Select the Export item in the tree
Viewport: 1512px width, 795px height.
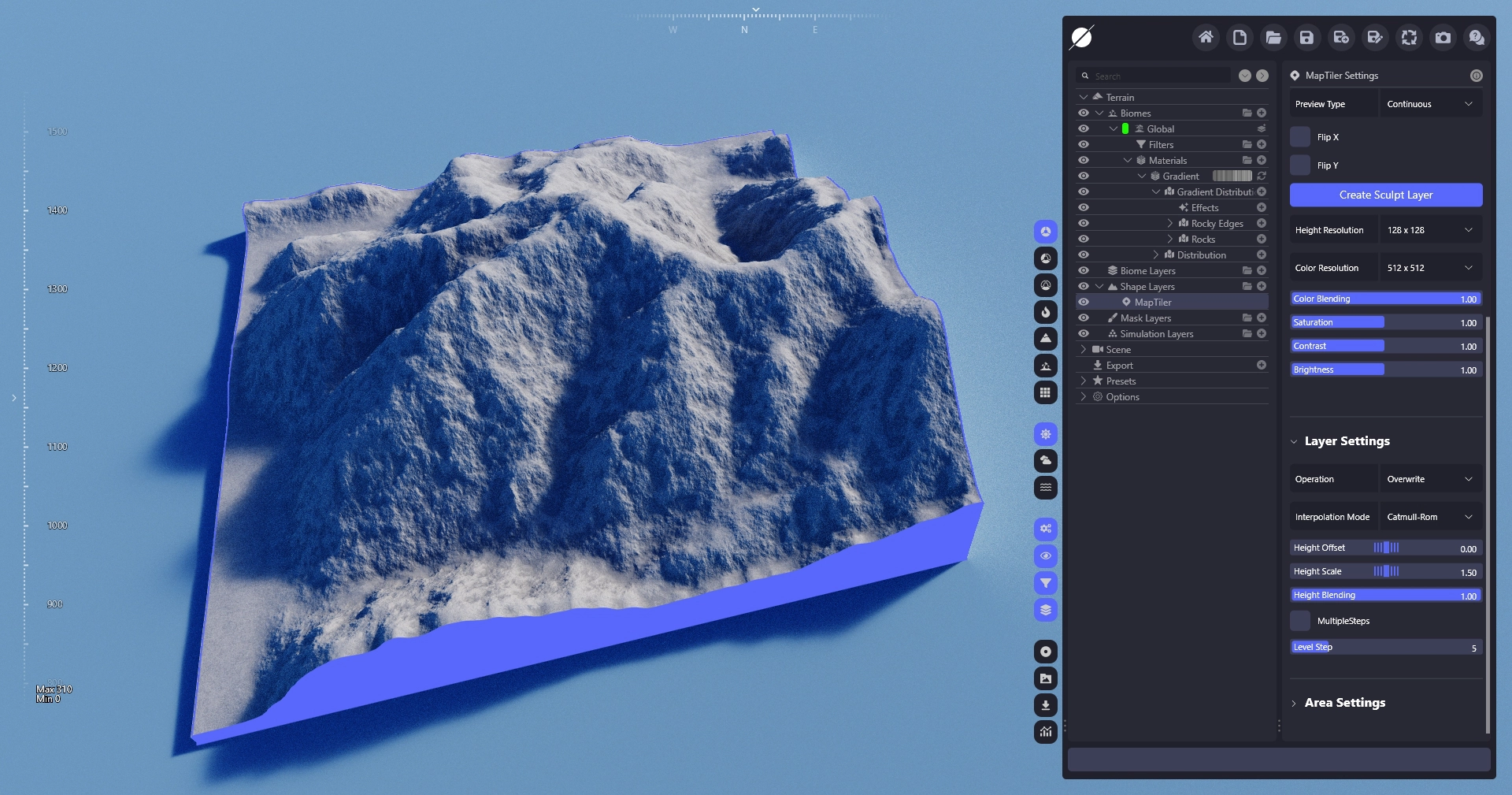1119,366
